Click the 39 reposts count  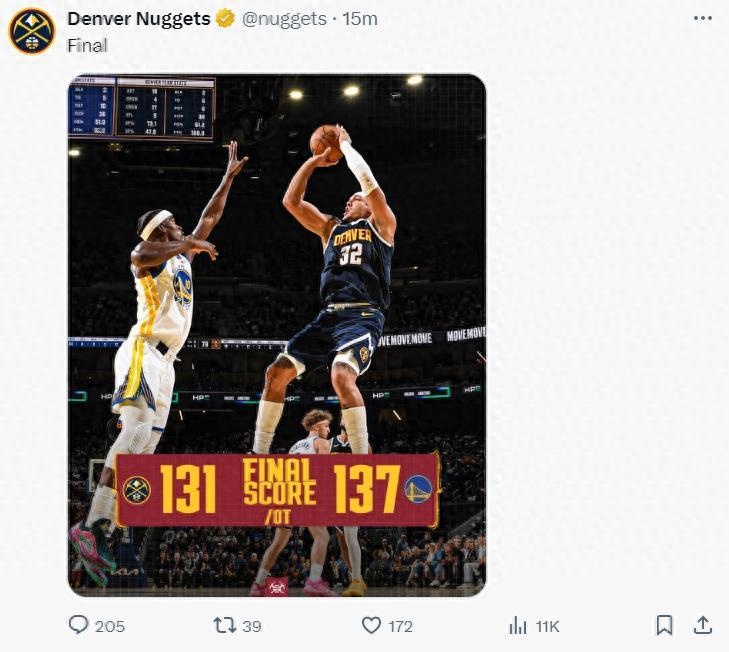tap(252, 627)
